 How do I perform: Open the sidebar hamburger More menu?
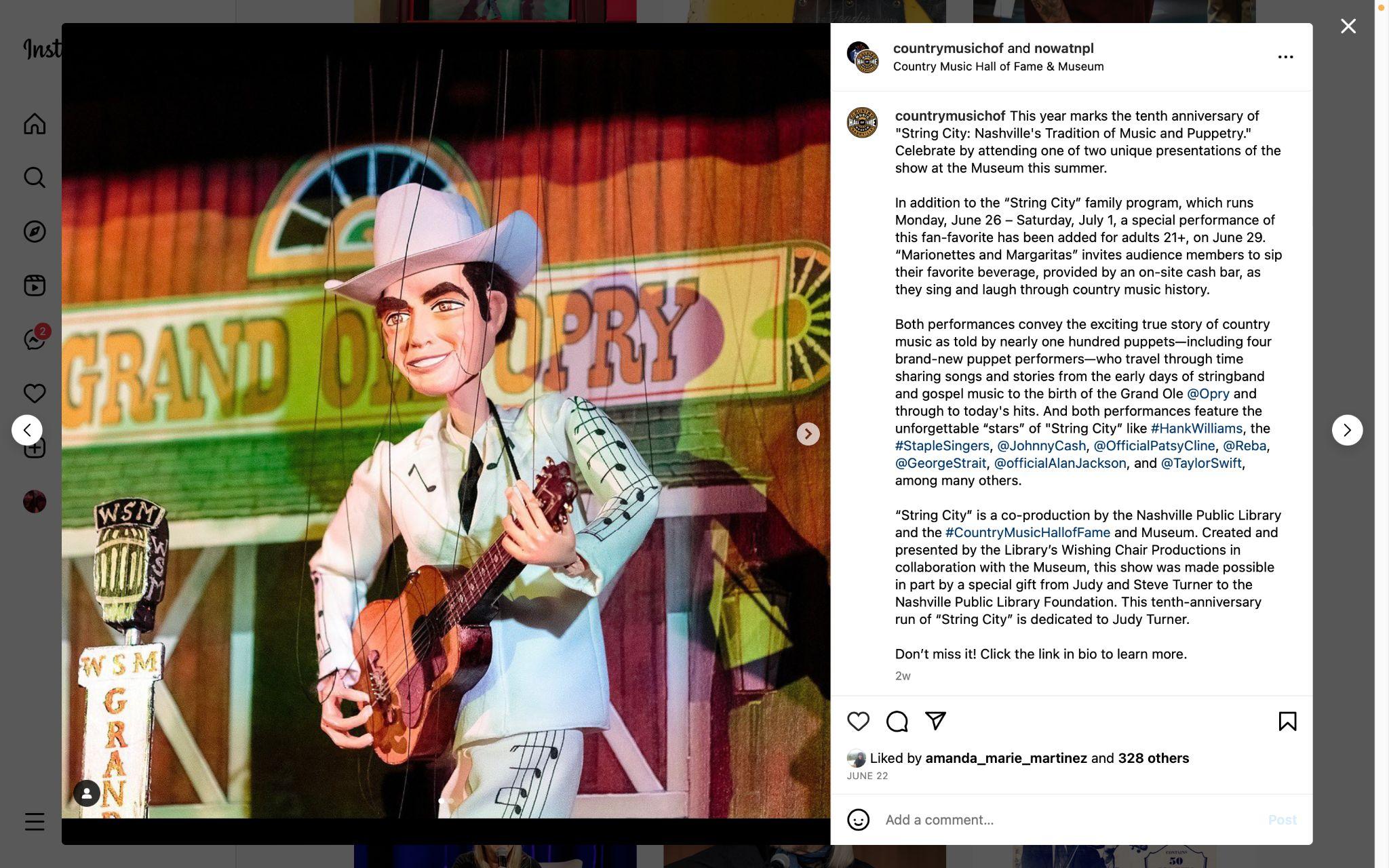click(x=35, y=822)
